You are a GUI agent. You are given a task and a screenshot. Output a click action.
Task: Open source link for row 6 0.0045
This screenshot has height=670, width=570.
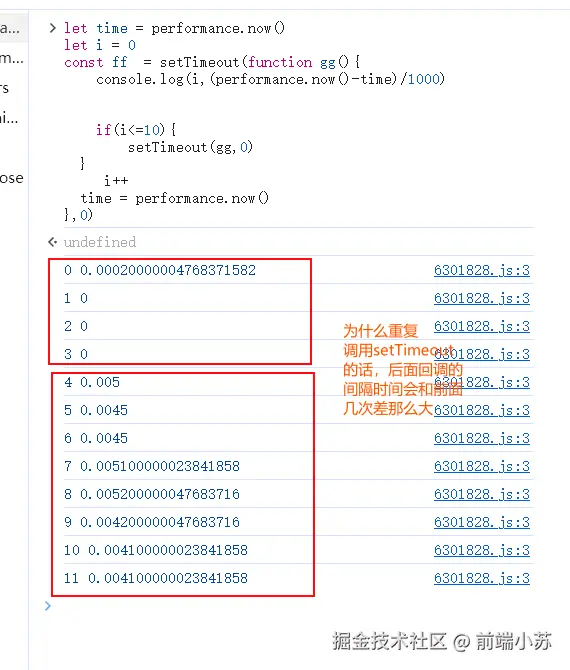coord(482,438)
